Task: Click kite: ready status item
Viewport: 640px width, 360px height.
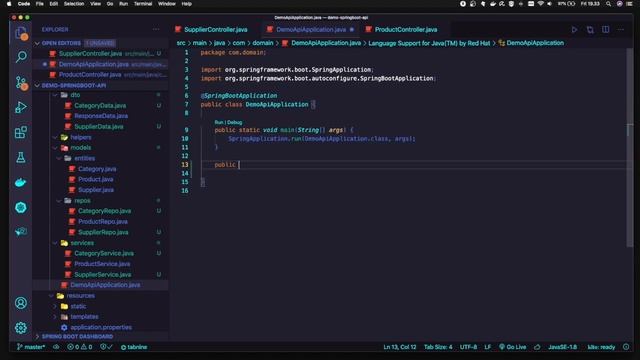Action: [x=601, y=347]
